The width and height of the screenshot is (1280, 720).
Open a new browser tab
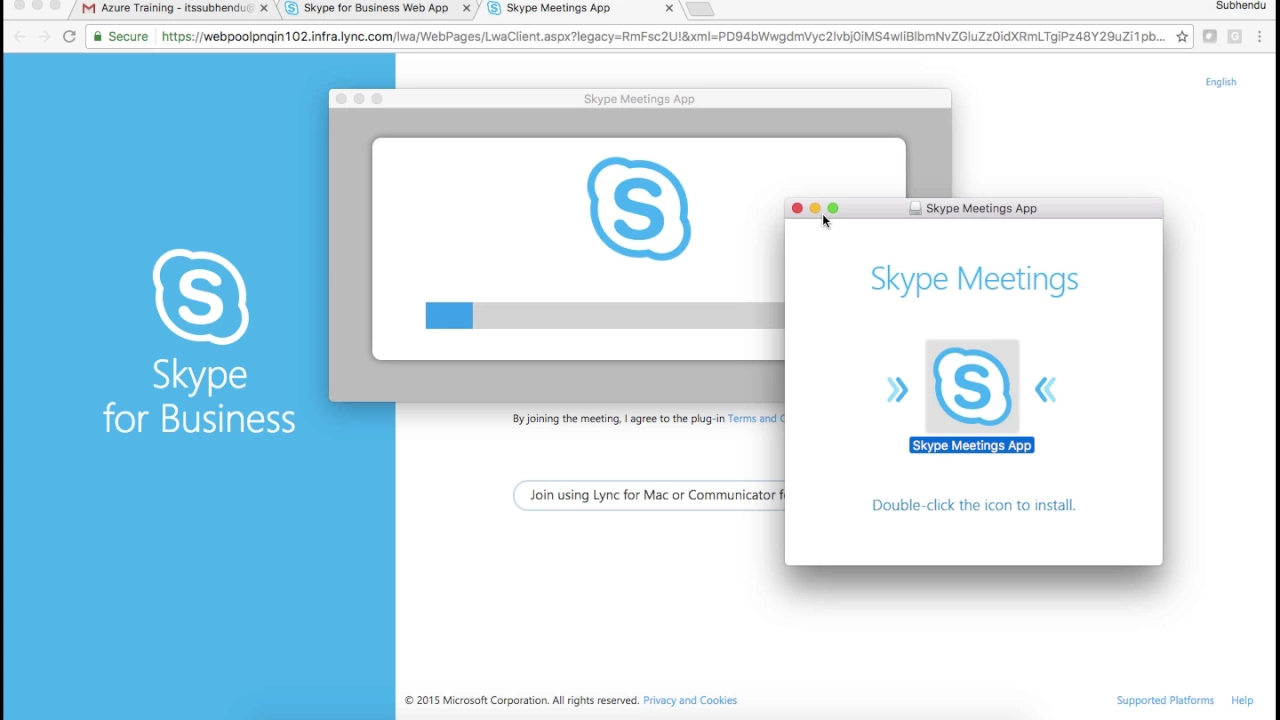coord(700,9)
